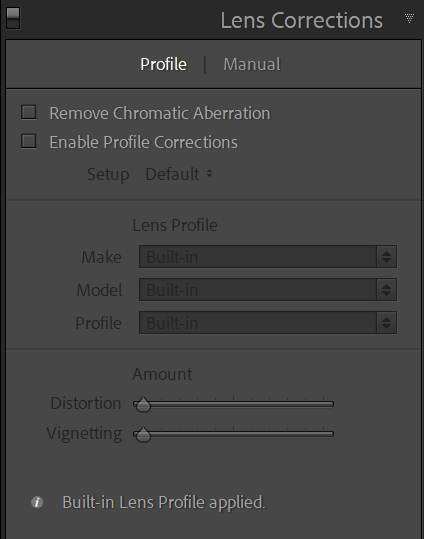Switch to the Manual tab
Screen dimensions: 424x539
coord(252,64)
